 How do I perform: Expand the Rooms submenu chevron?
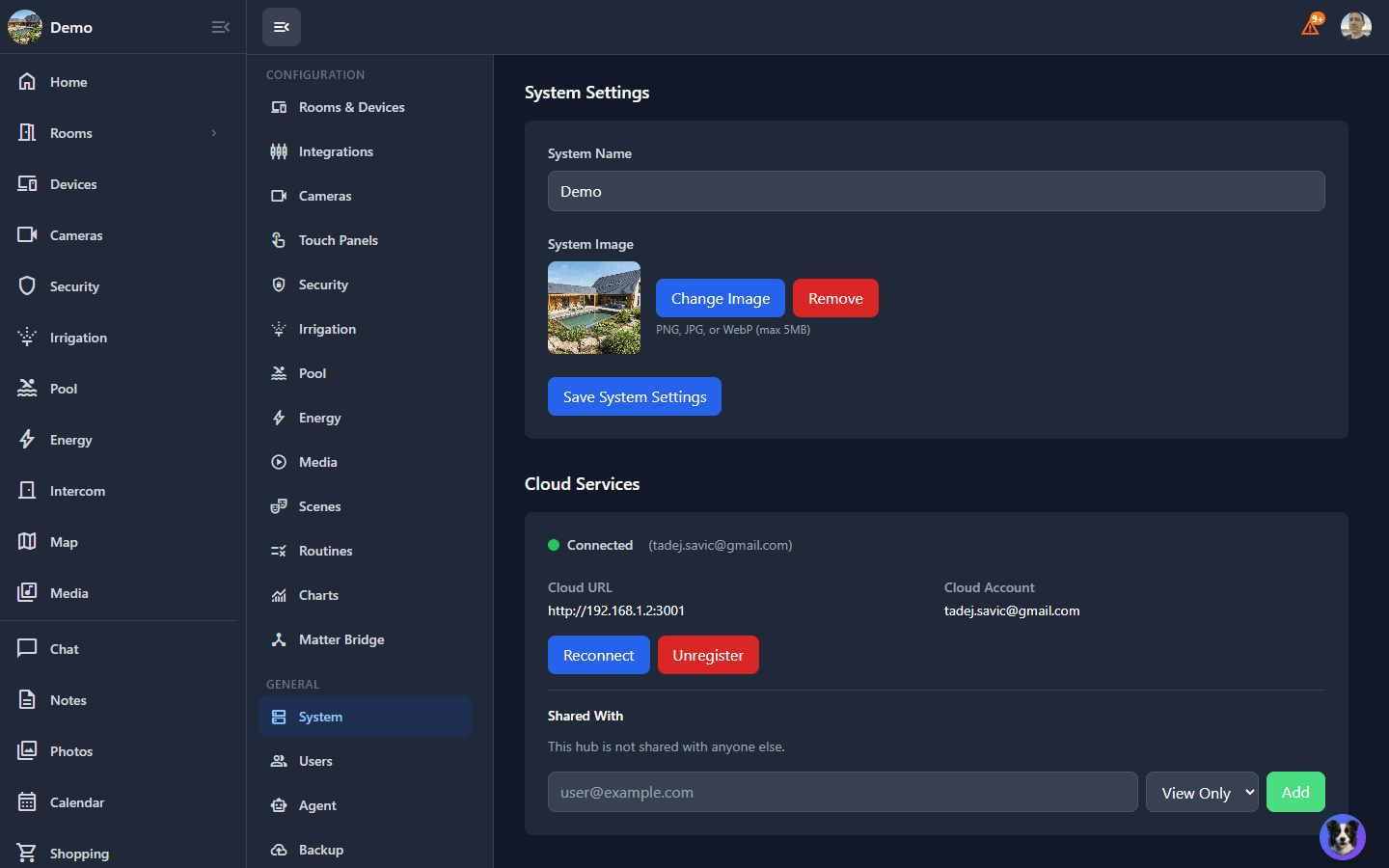[x=214, y=133]
